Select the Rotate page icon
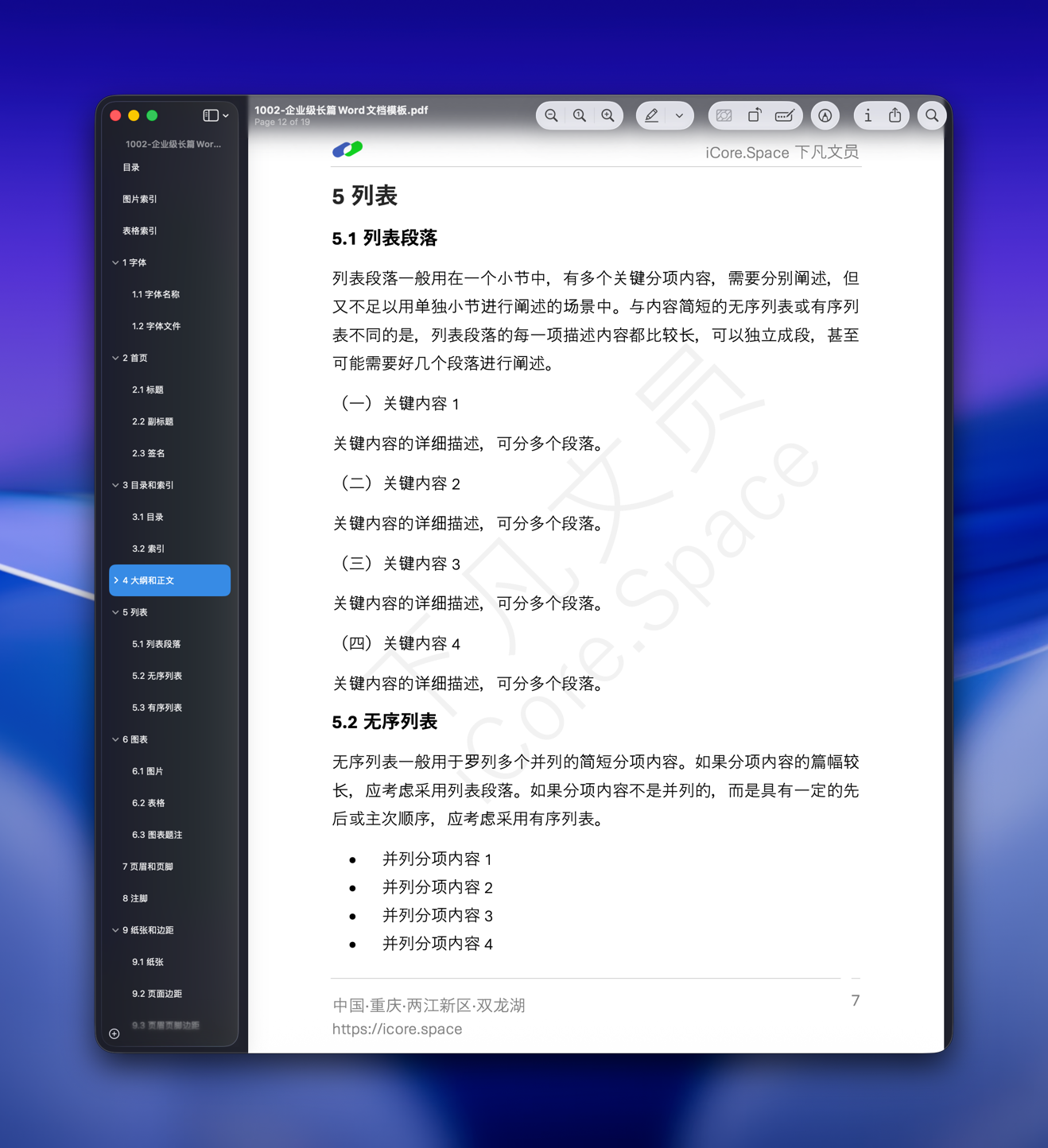 point(755,115)
